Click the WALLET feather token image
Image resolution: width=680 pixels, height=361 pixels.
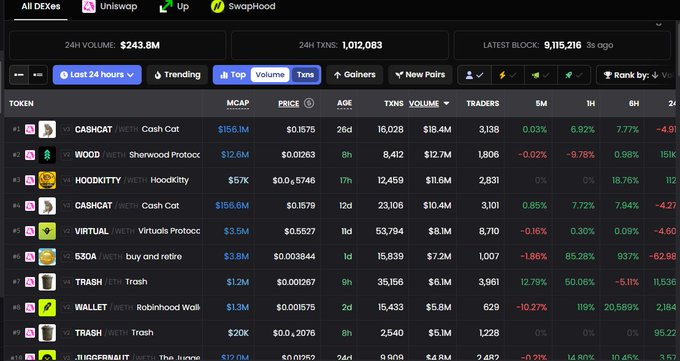click(47, 308)
